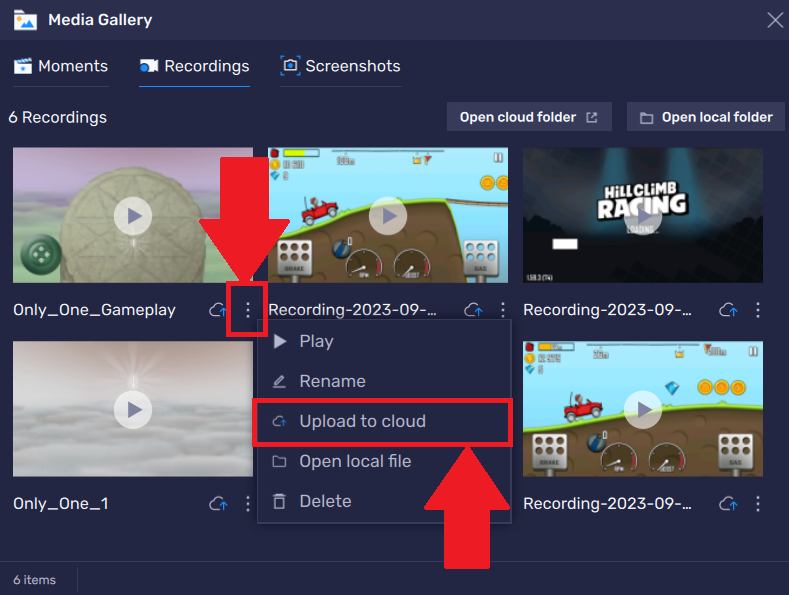Image resolution: width=789 pixels, height=595 pixels.
Task: Switch to the Screenshots tab
Action: tap(341, 66)
